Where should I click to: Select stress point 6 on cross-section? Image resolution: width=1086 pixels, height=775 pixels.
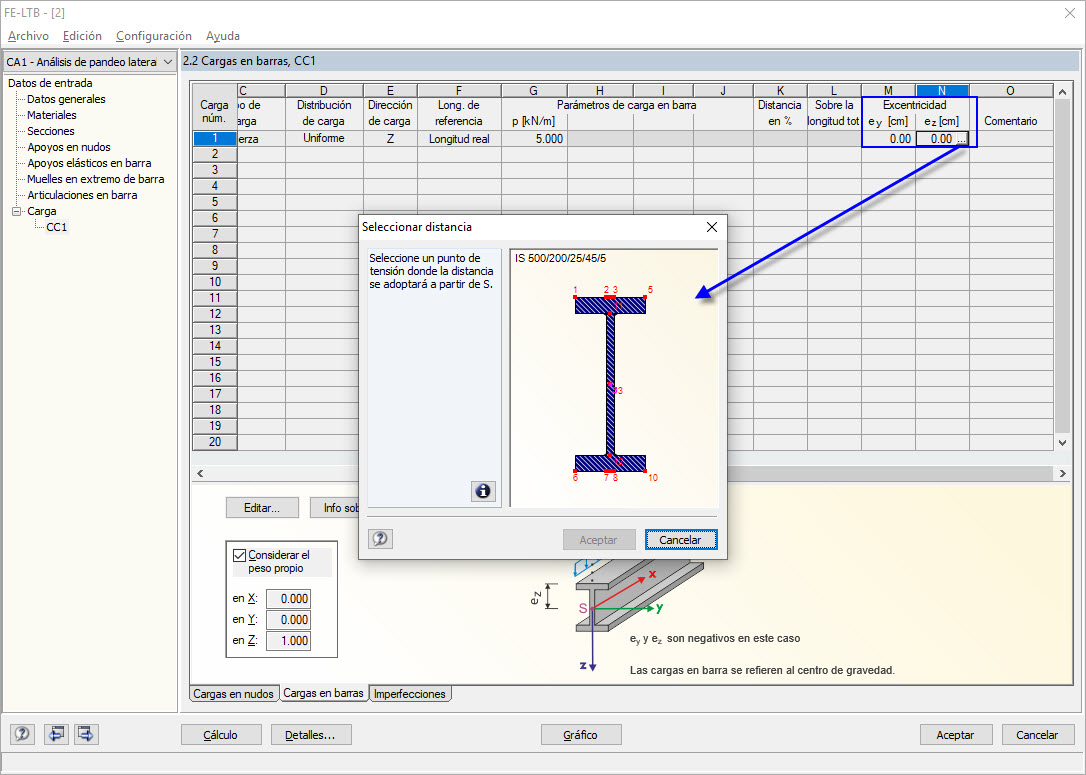[x=576, y=471]
